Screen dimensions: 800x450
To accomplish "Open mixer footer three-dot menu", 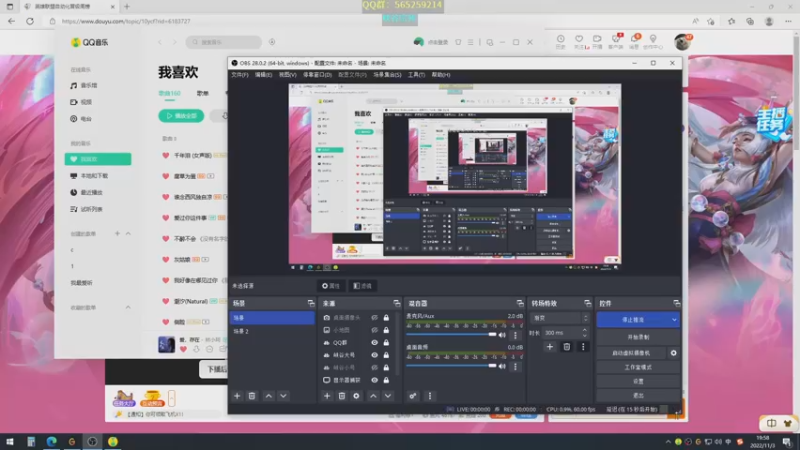I will pyautogui.click(x=430, y=396).
